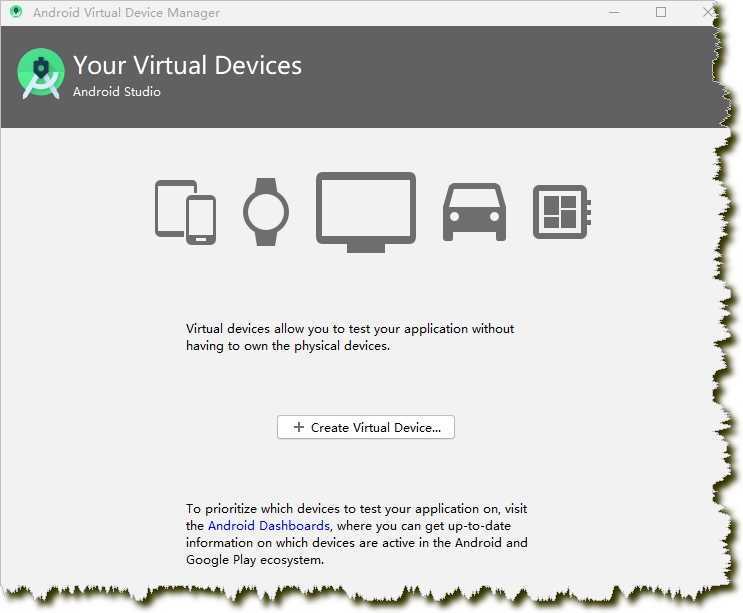Minimize the AVD Manager window
The height and width of the screenshot is (613, 743).
pos(614,12)
